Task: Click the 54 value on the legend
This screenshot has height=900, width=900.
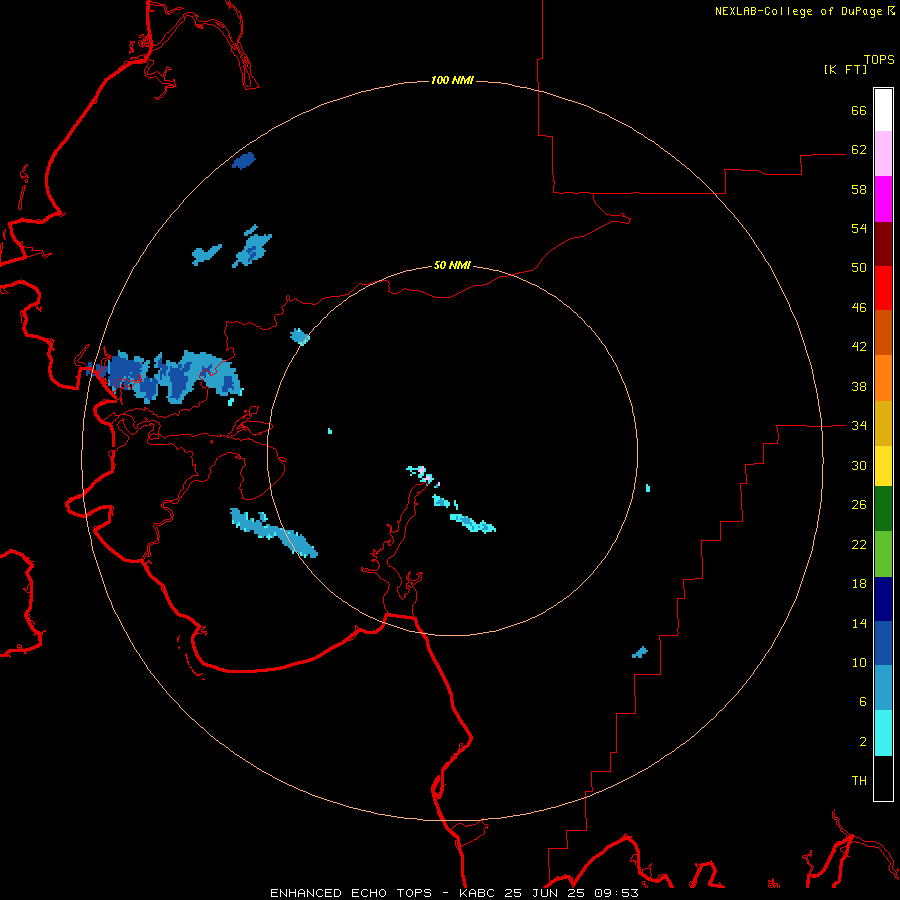Action: tap(859, 228)
